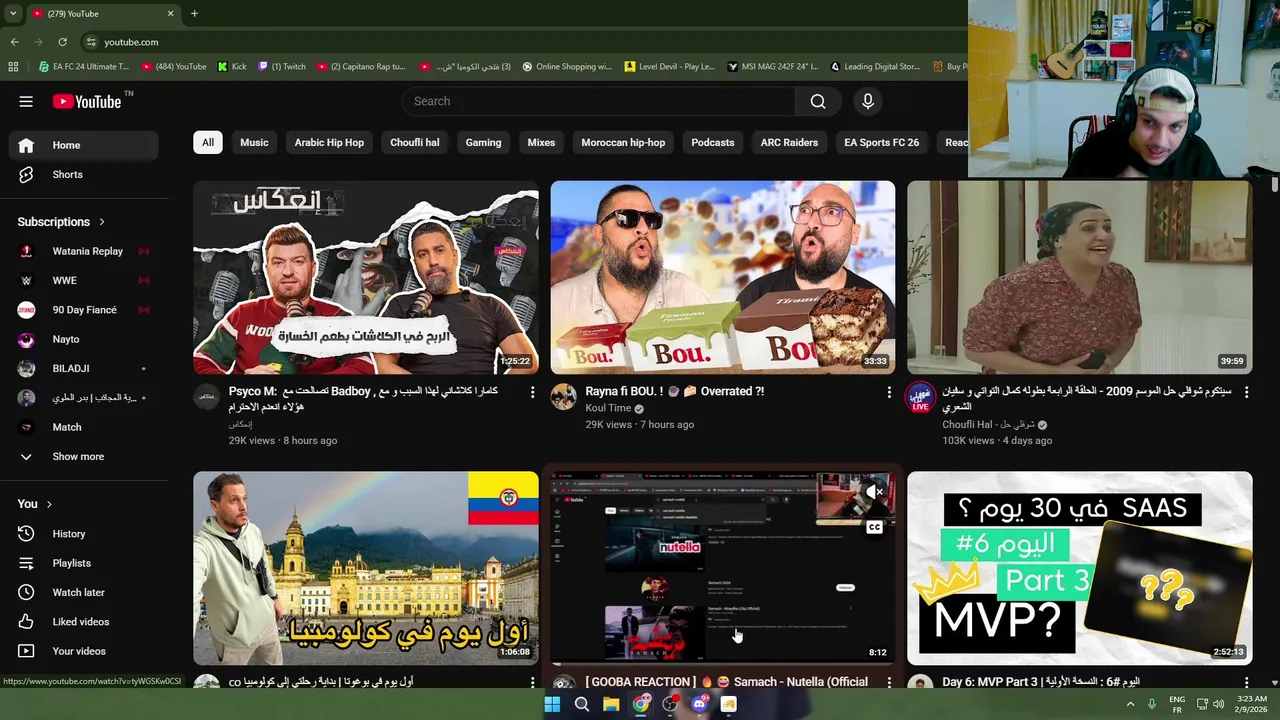Open the Nayto channel subscription
This screenshot has width=1280, height=720.
(x=84, y=339)
